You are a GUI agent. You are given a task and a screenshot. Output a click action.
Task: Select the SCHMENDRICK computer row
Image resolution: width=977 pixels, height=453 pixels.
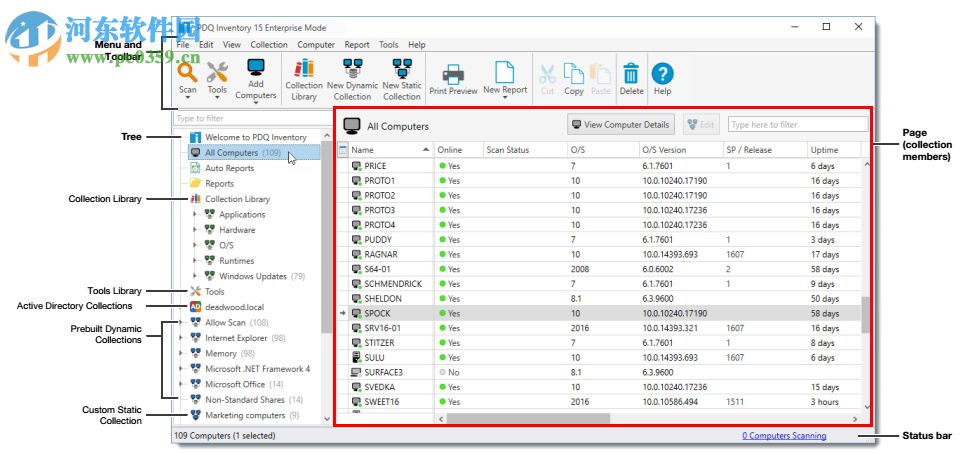[x=598, y=284]
